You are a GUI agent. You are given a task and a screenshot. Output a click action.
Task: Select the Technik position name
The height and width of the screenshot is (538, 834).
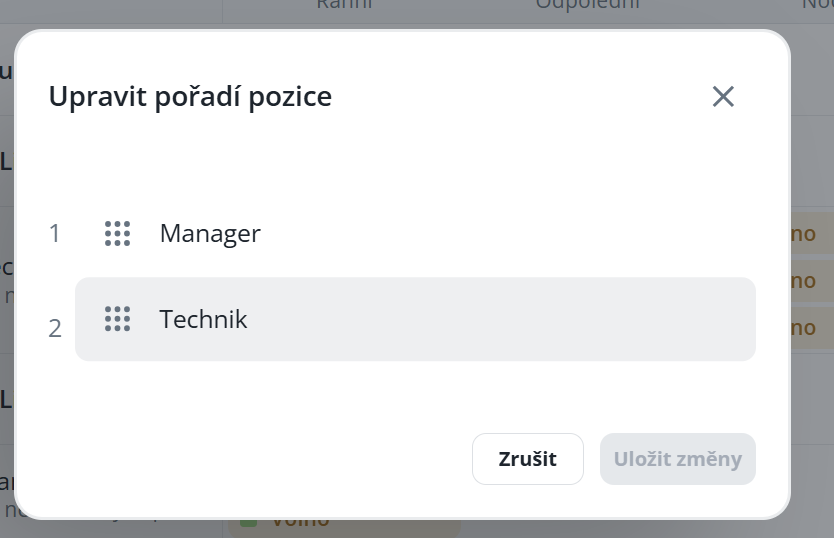pos(203,319)
